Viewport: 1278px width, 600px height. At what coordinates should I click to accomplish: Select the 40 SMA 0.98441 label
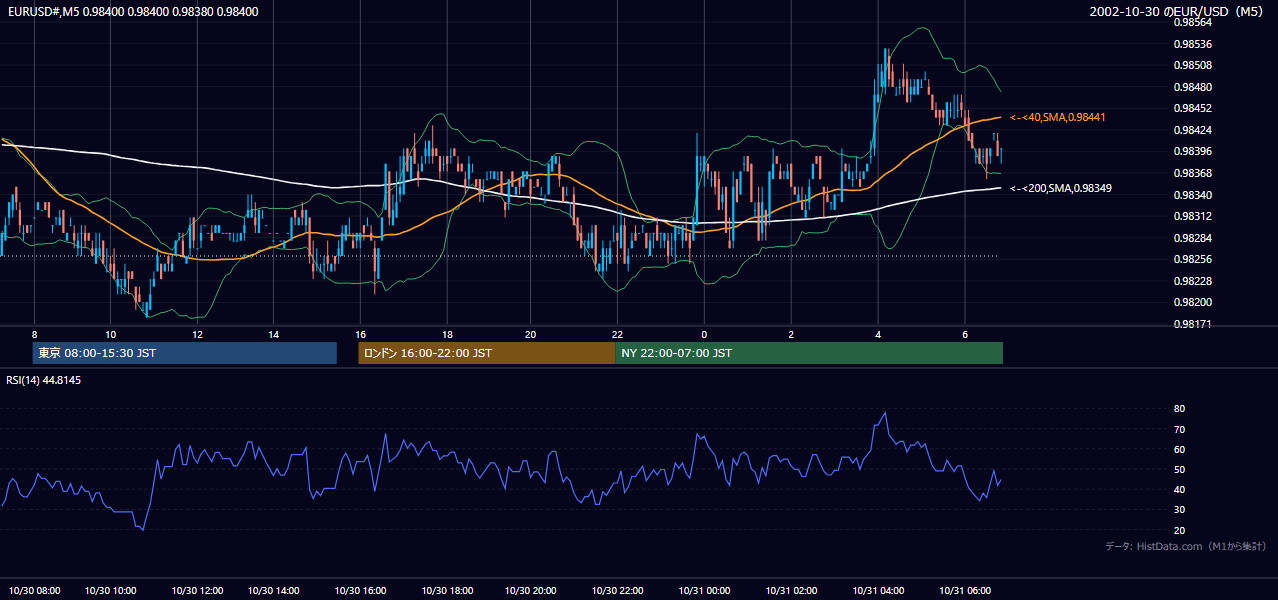click(x=1057, y=118)
